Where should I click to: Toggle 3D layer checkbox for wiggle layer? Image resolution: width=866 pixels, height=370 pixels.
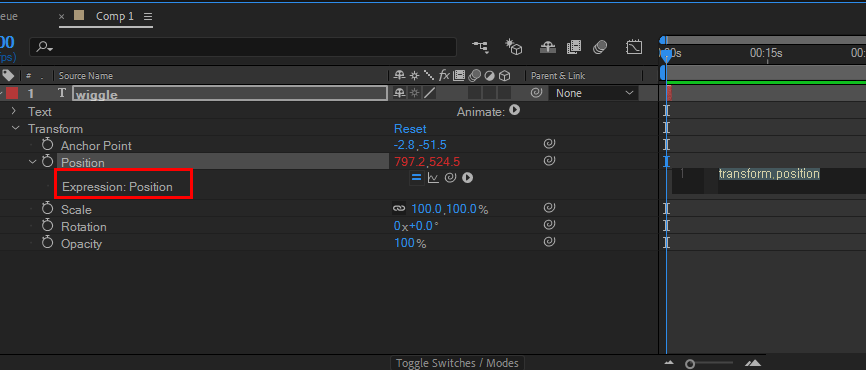tap(504, 93)
